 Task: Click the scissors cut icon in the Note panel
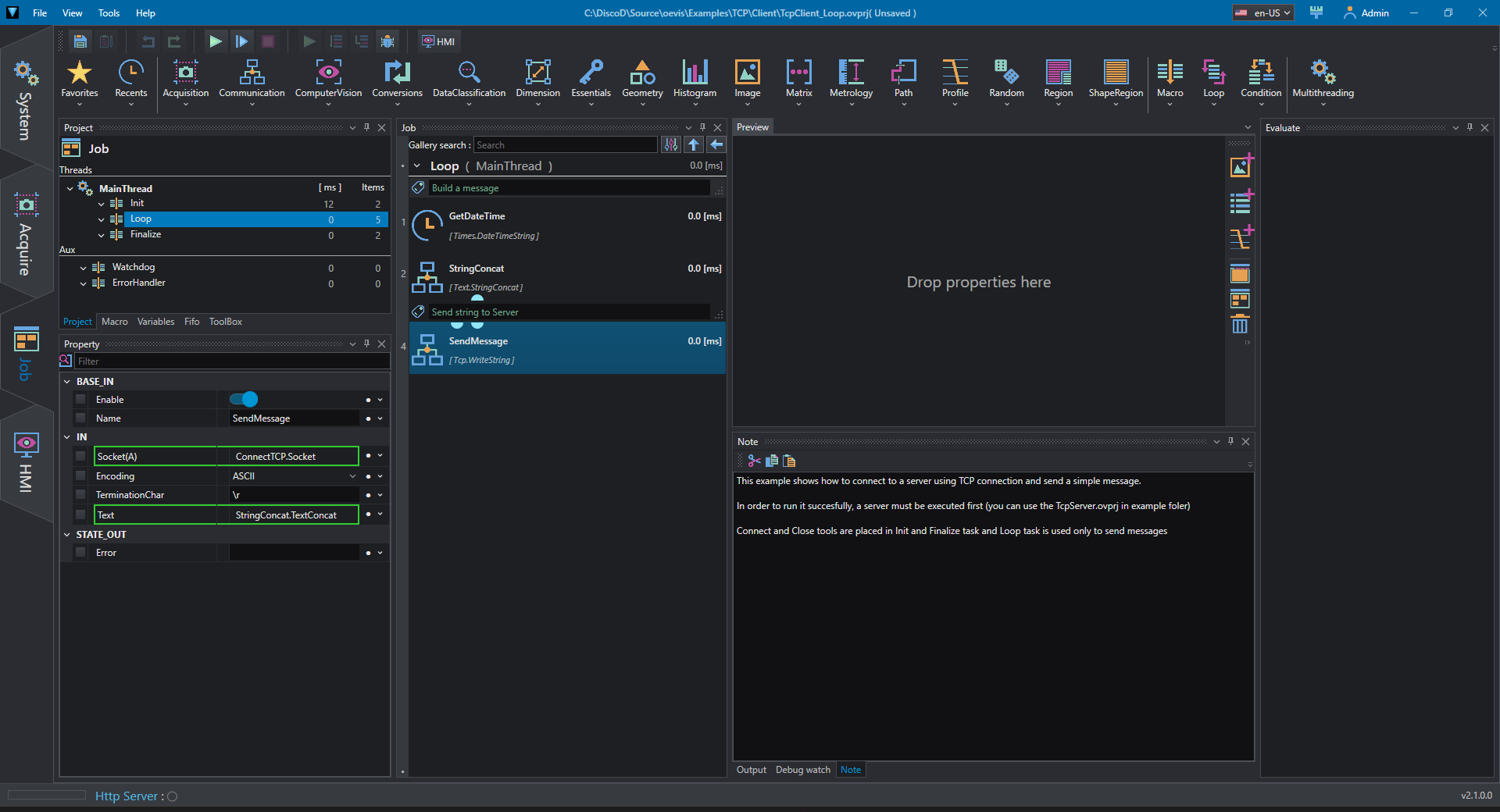click(x=754, y=461)
